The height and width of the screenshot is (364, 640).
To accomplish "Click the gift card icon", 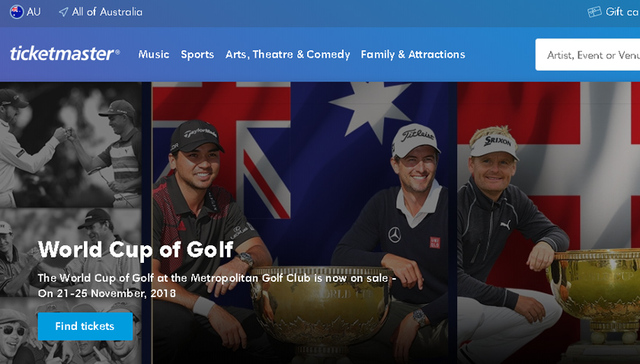I will click(x=594, y=12).
